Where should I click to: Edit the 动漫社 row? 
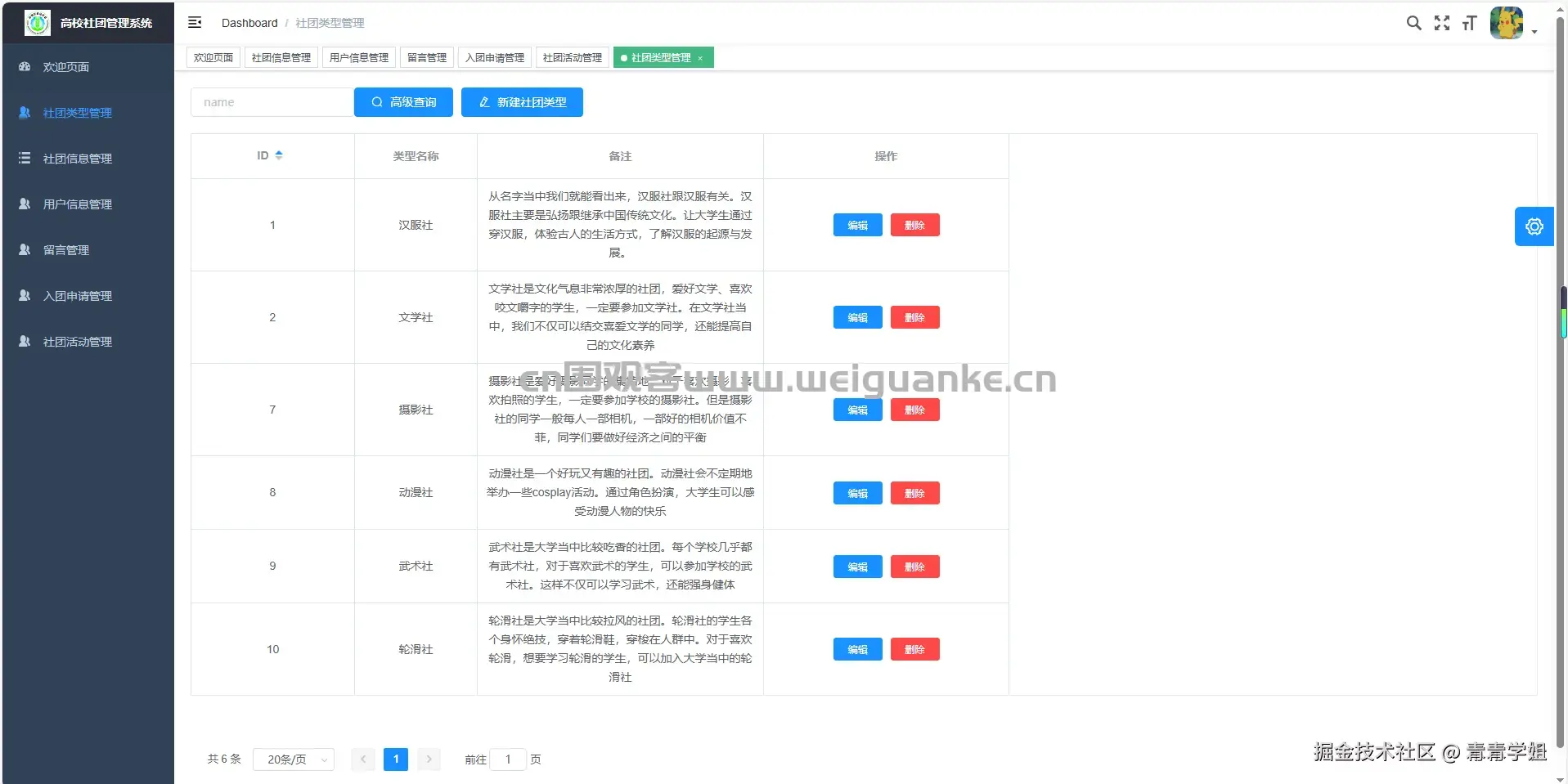coord(857,493)
